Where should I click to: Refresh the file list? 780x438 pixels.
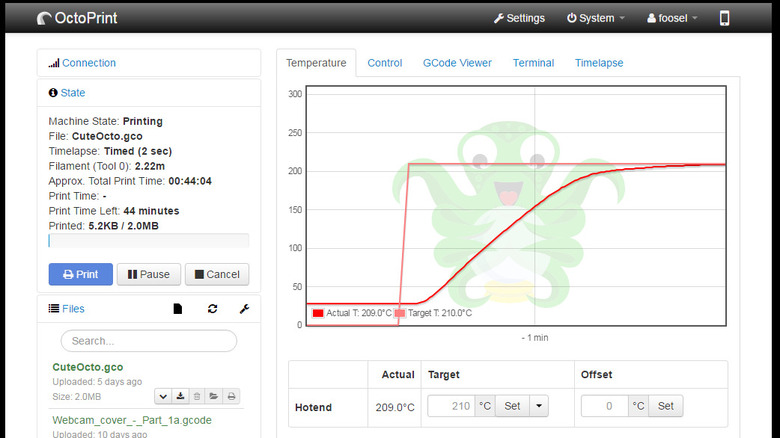pos(212,309)
